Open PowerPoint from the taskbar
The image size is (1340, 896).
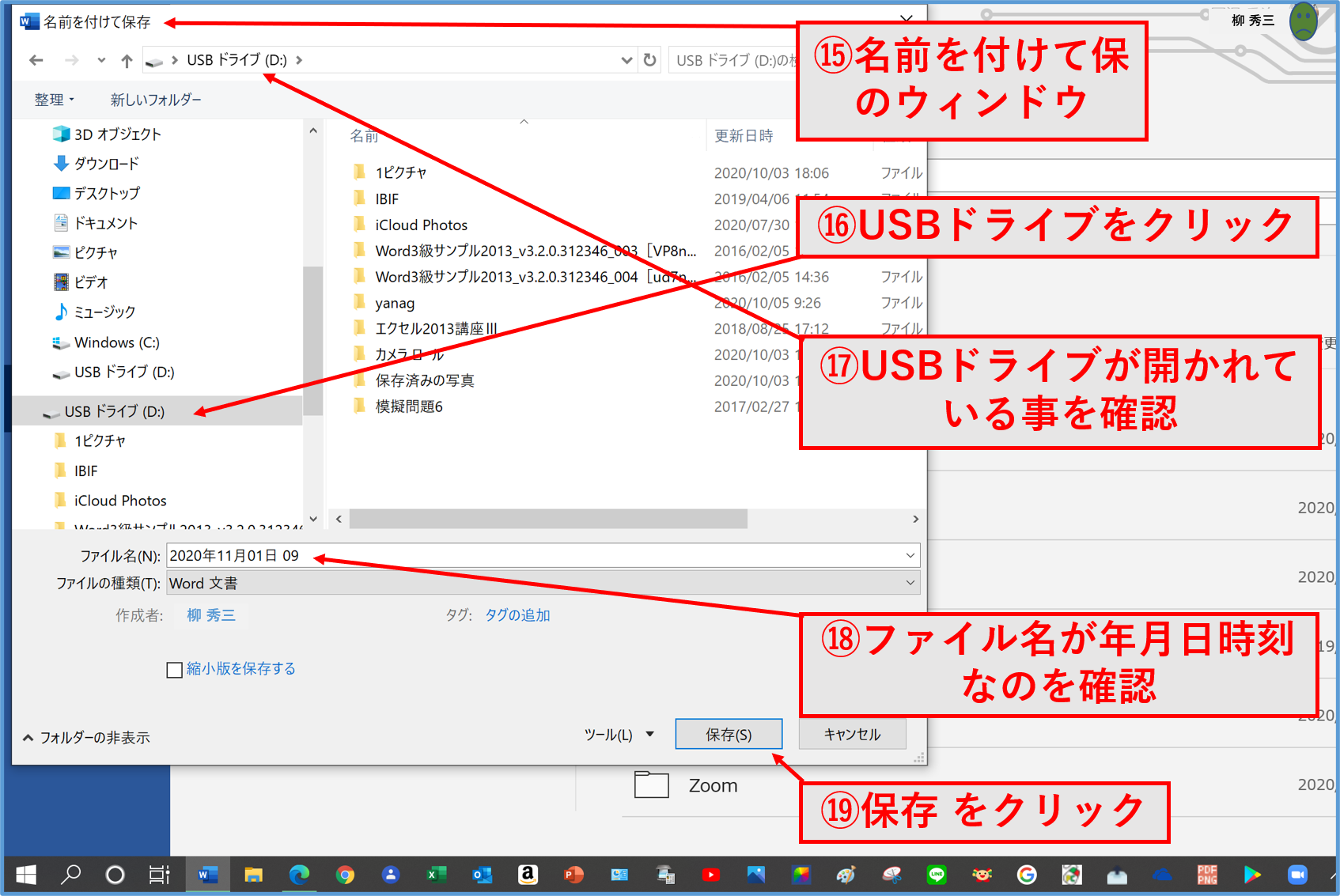coord(573,875)
